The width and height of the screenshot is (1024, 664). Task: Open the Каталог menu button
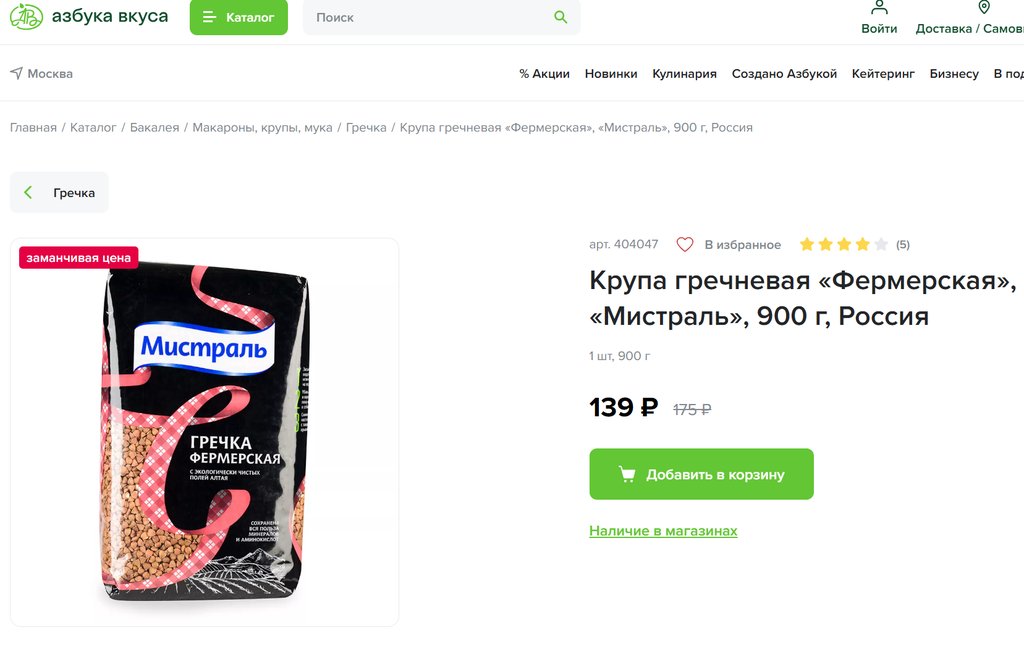tap(238, 17)
